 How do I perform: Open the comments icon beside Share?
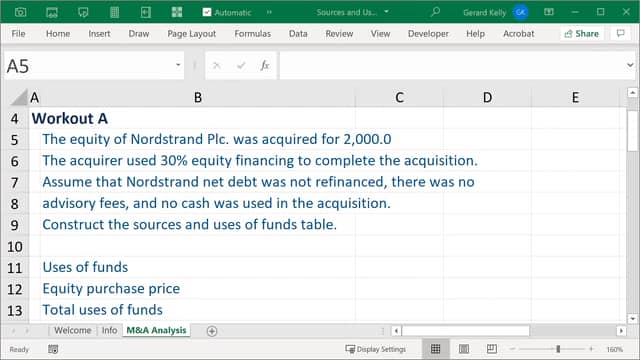tap(620, 33)
